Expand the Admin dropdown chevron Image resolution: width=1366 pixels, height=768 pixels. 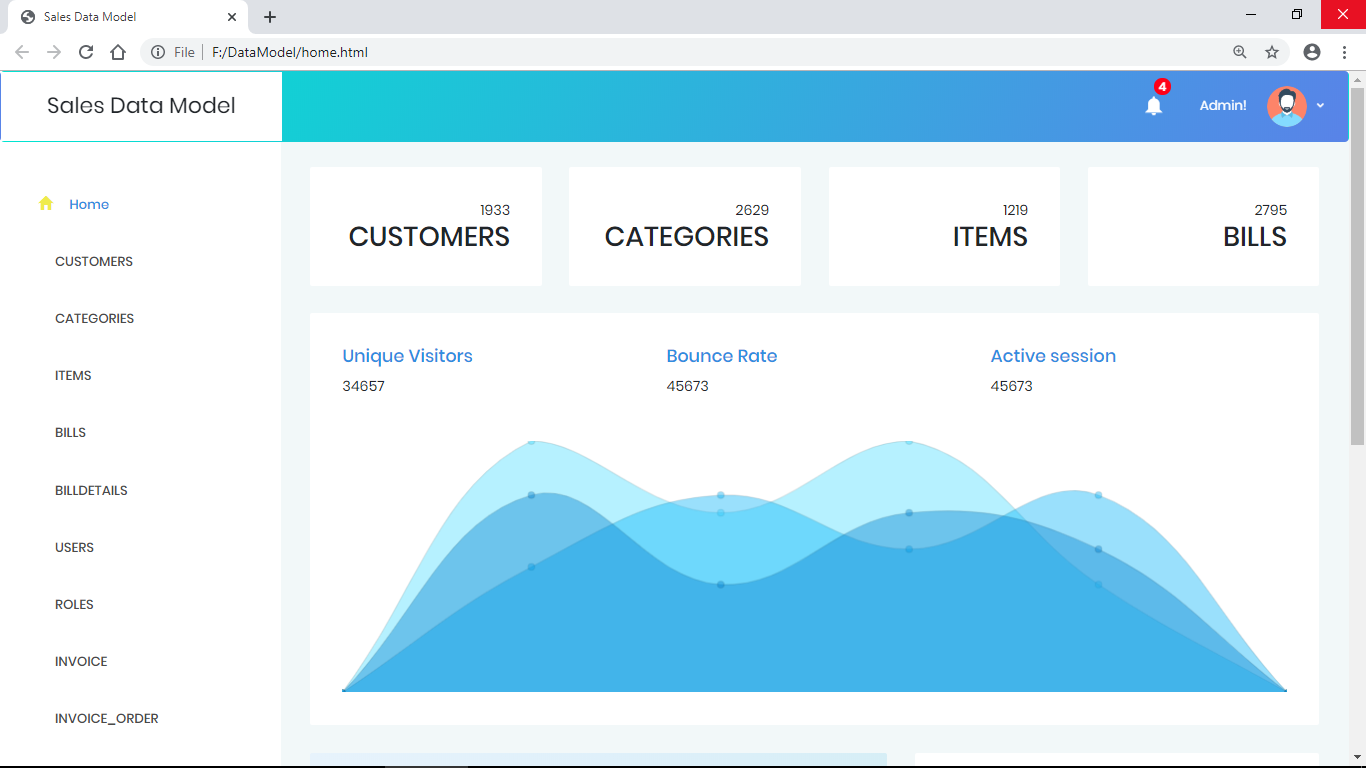click(x=1320, y=106)
